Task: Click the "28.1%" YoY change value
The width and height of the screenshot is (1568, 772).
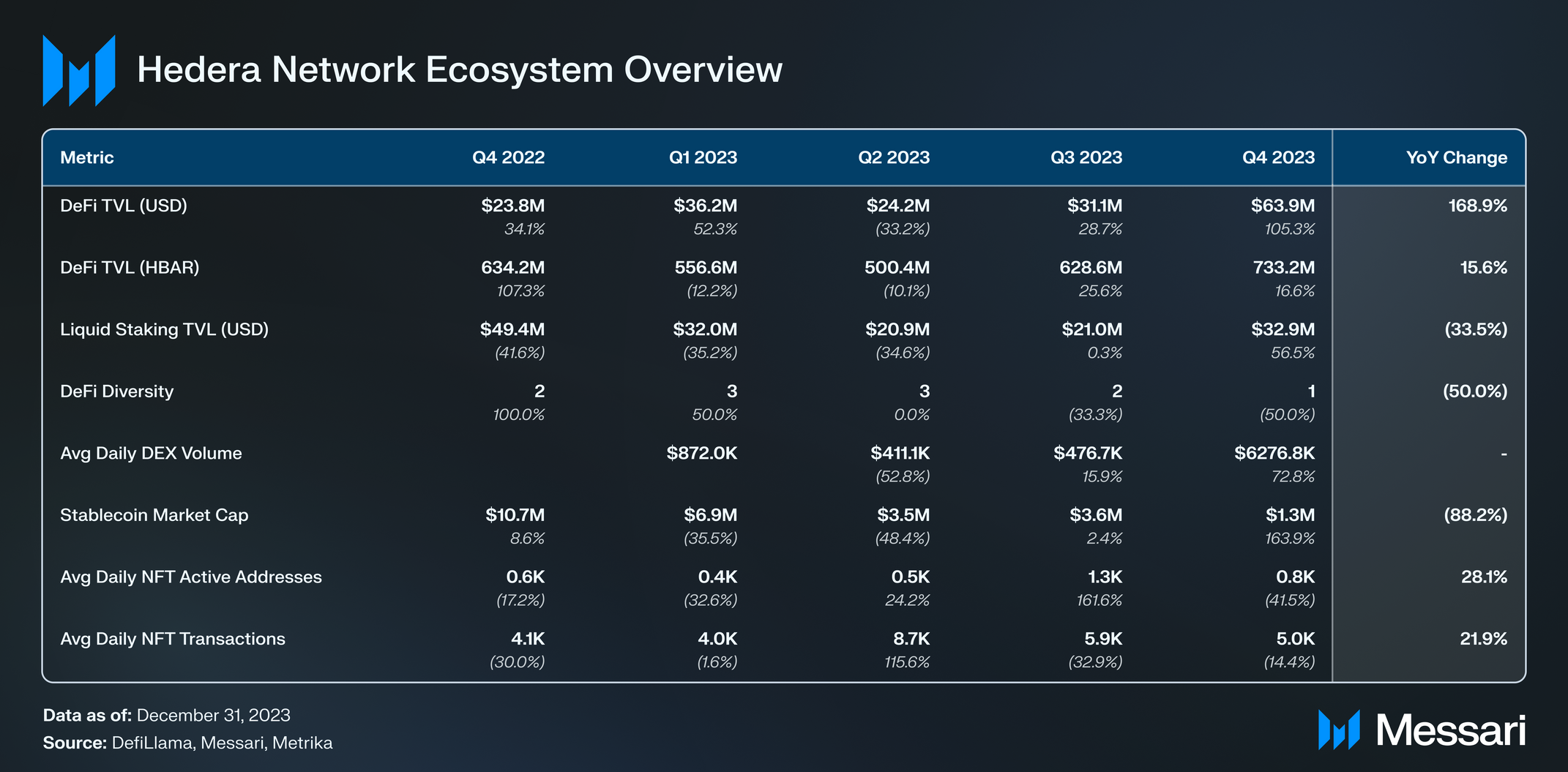Action: [x=1485, y=577]
